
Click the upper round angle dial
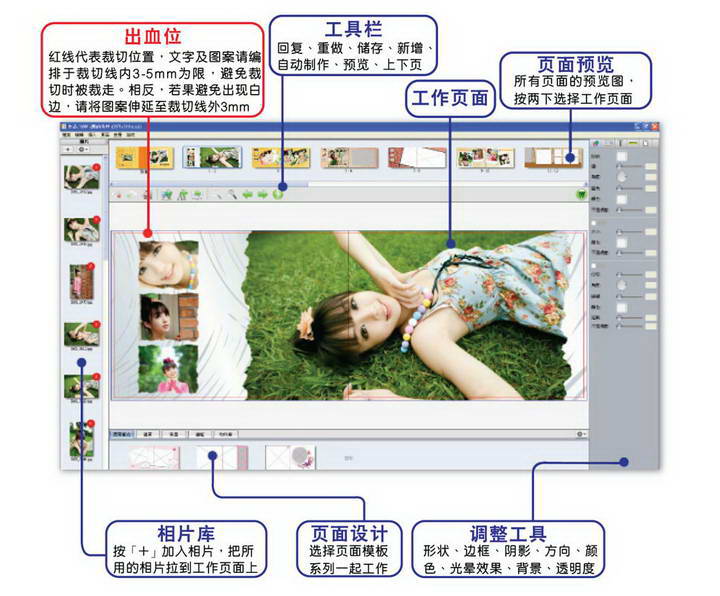pyautogui.click(x=621, y=177)
